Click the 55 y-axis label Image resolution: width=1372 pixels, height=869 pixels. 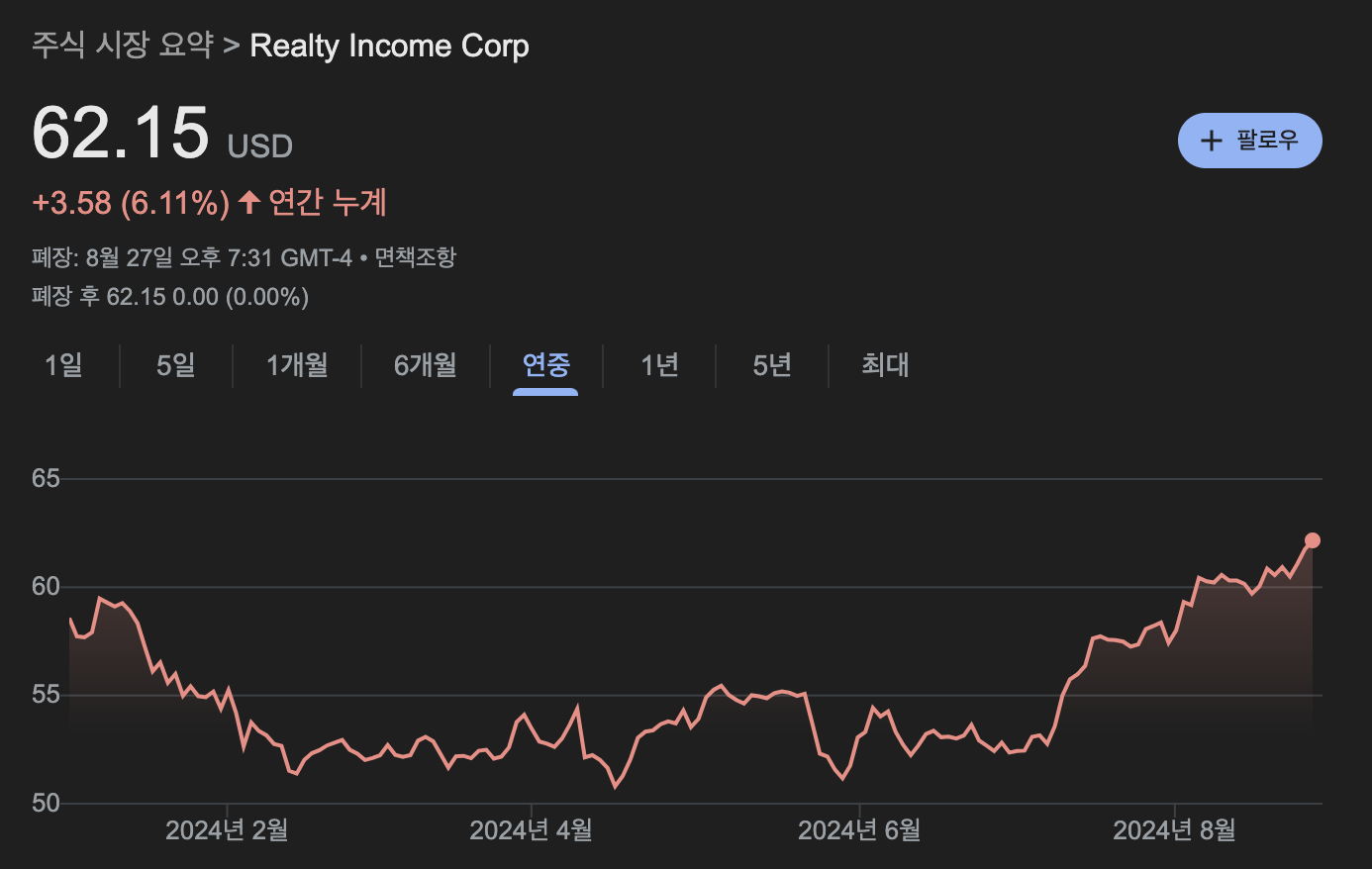(x=46, y=695)
